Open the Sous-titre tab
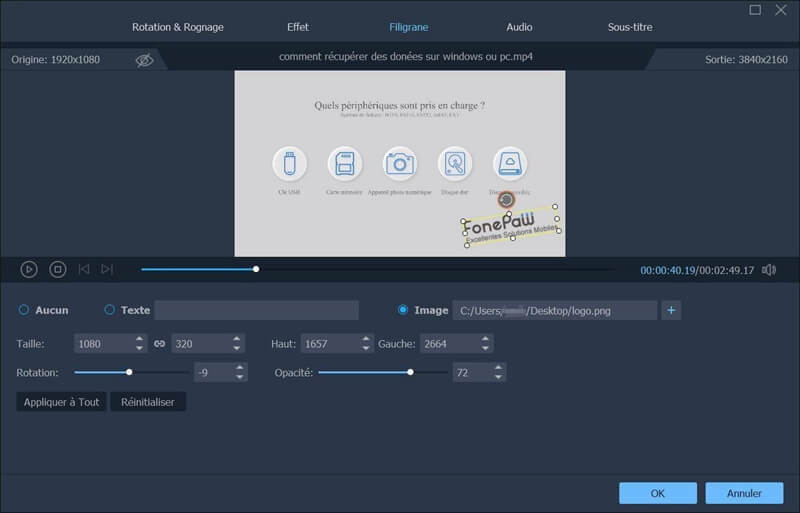Image resolution: width=800 pixels, height=513 pixels. (x=630, y=27)
